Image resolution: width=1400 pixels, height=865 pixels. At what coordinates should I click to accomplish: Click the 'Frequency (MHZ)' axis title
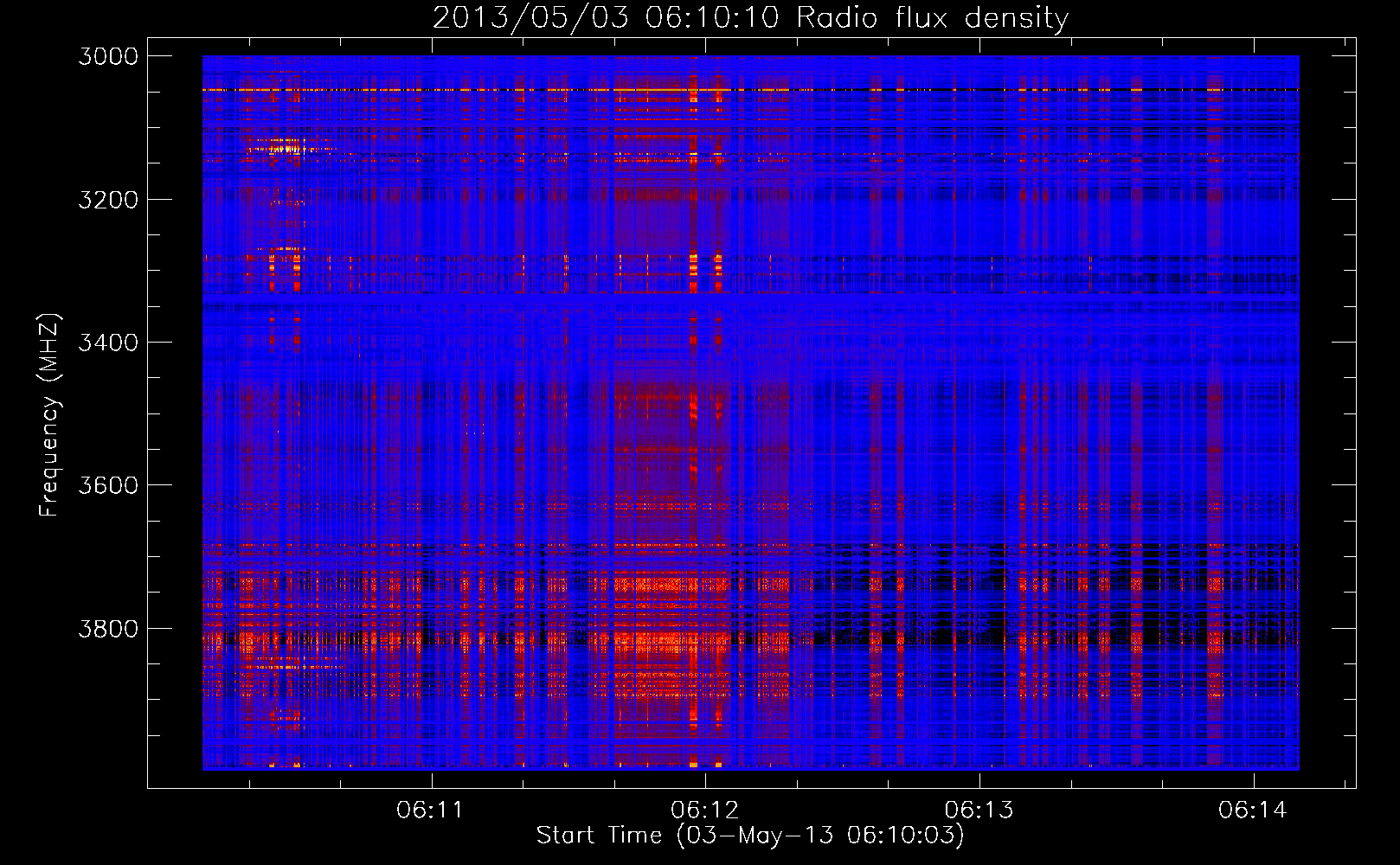(x=49, y=414)
